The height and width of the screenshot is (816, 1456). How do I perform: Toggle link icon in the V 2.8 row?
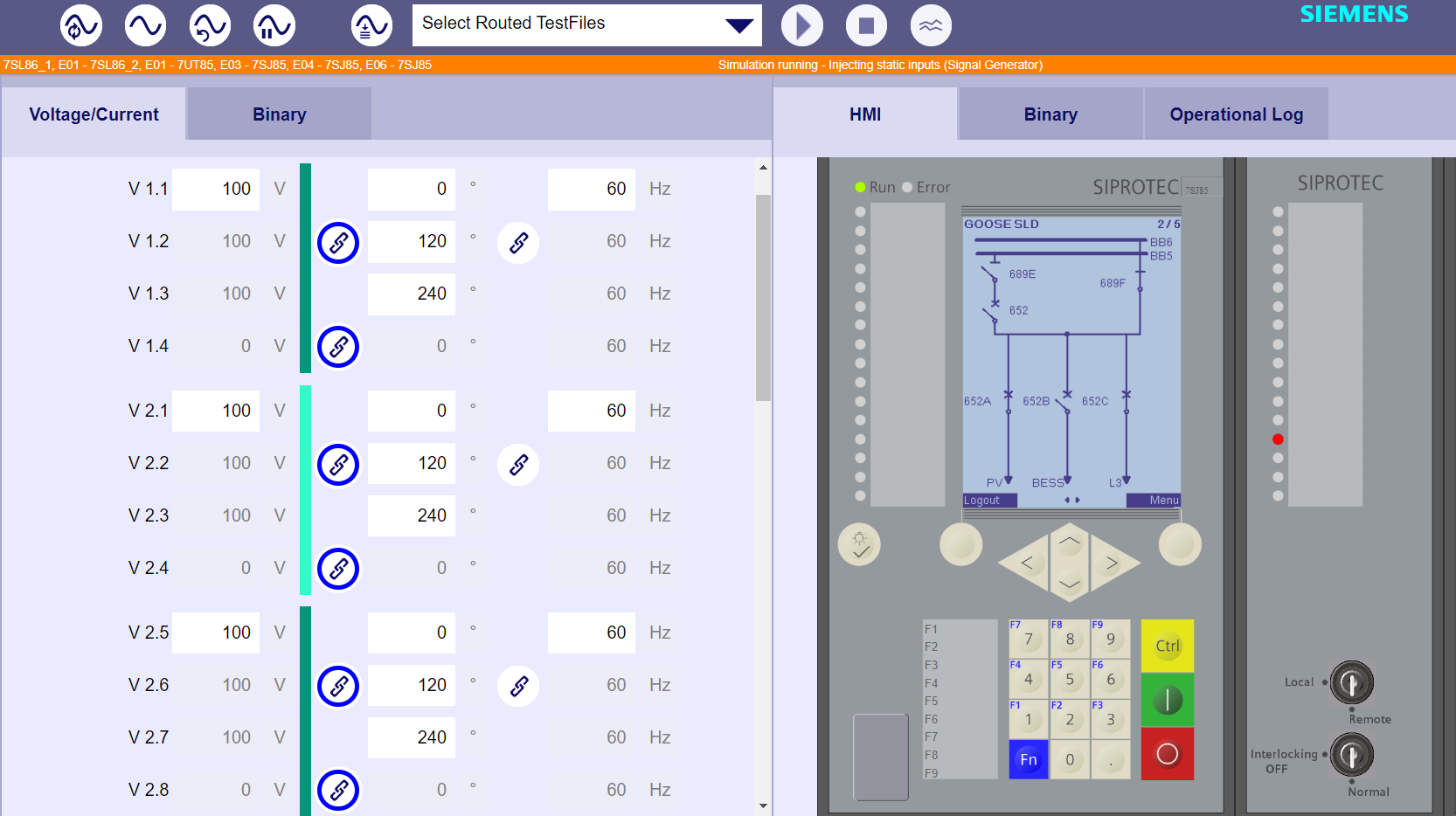pyautogui.click(x=338, y=791)
